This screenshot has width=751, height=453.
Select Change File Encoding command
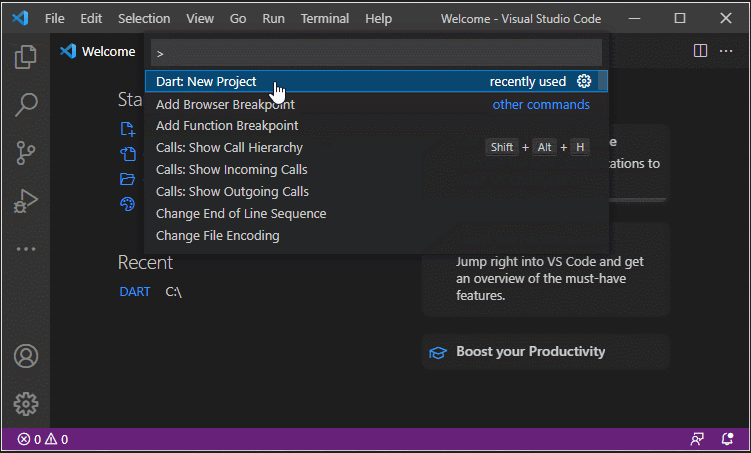tap(217, 236)
